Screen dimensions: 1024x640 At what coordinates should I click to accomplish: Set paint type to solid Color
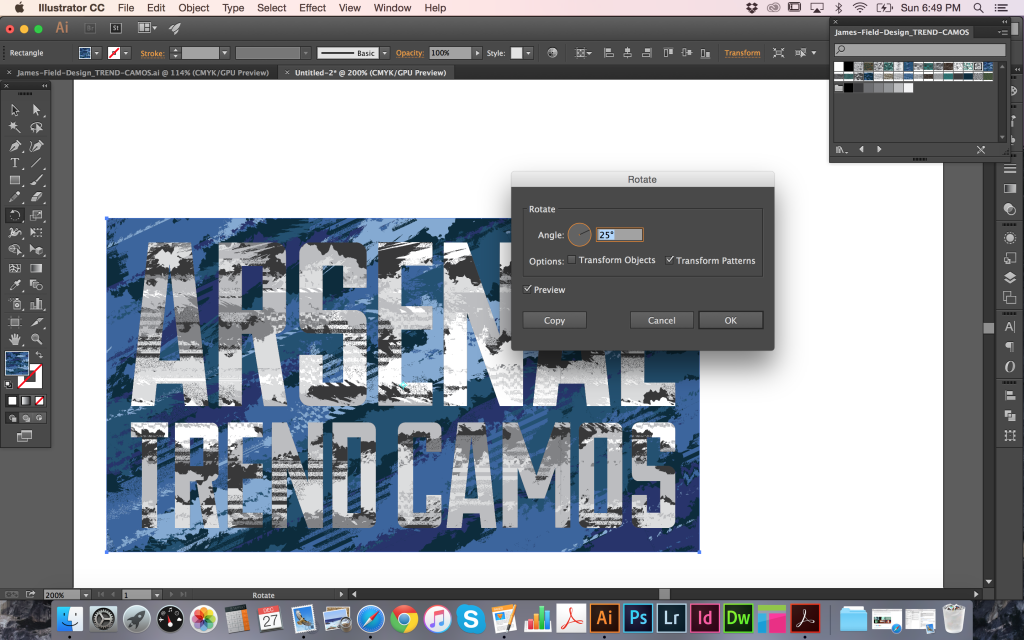tap(12, 401)
